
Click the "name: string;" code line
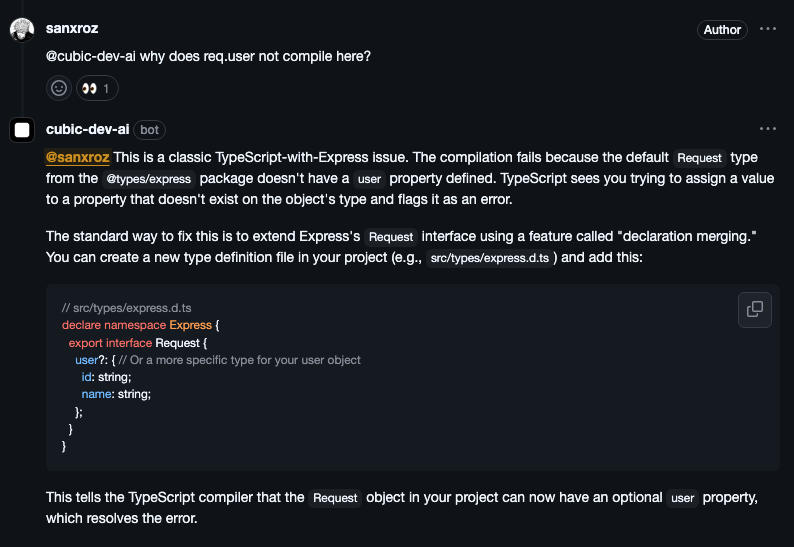[116, 394]
